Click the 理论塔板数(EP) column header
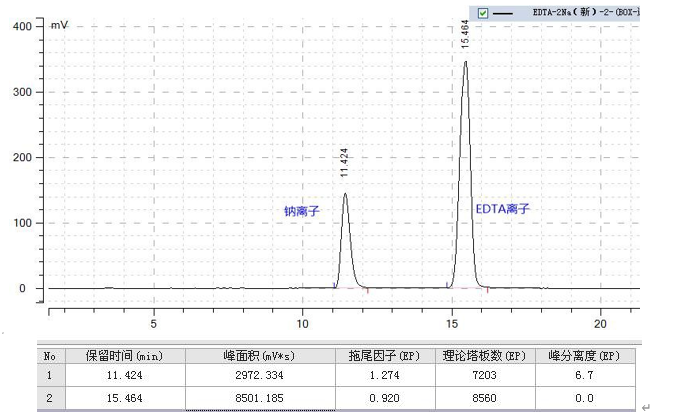Image resolution: width=682 pixels, height=419 pixels. 484,355
